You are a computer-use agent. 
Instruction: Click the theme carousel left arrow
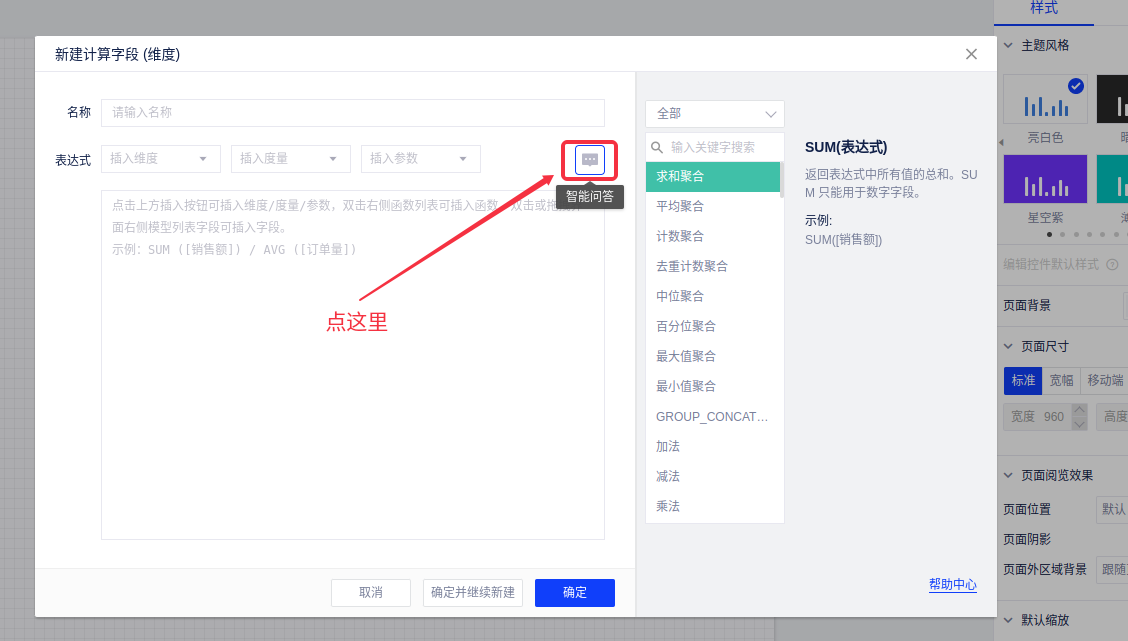click(1001, 142)
